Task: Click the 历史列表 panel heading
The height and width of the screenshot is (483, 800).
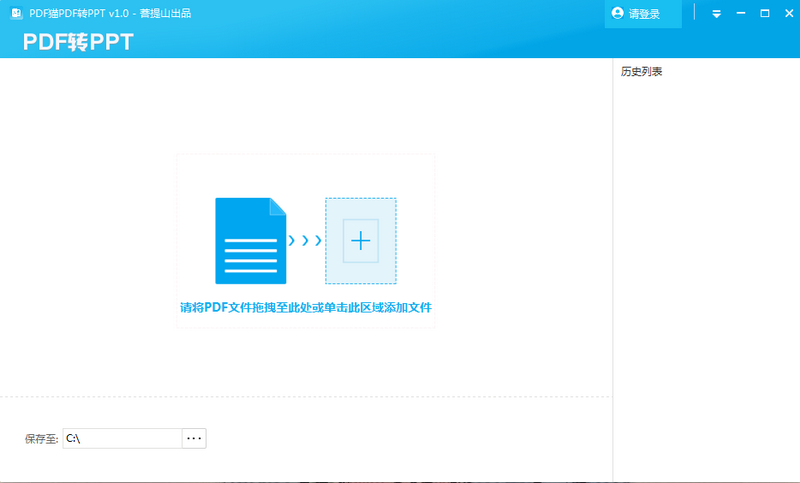Action: (x=641, y=71)
